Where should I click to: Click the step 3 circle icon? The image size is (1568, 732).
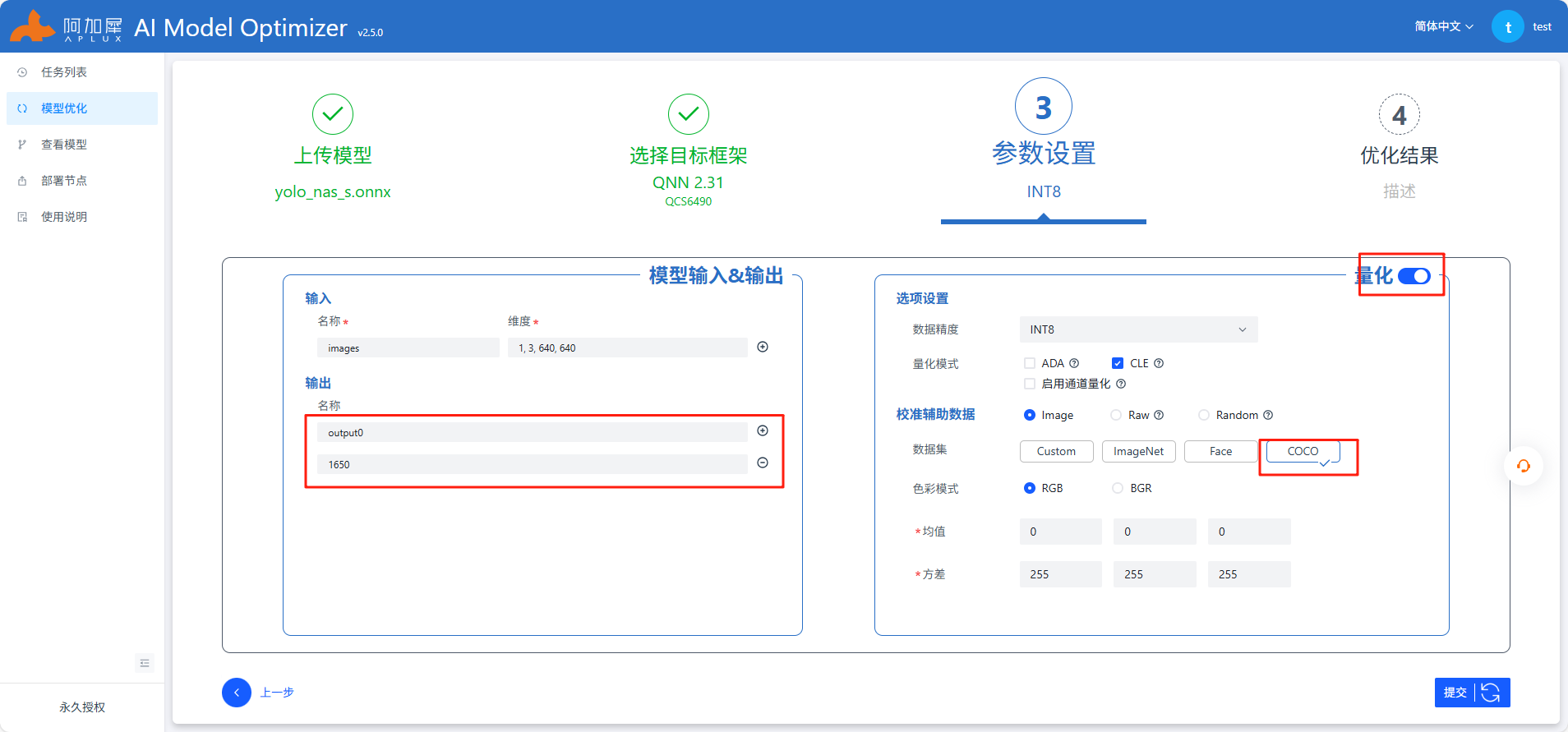pyautogui.click(x=1044, y=107)
